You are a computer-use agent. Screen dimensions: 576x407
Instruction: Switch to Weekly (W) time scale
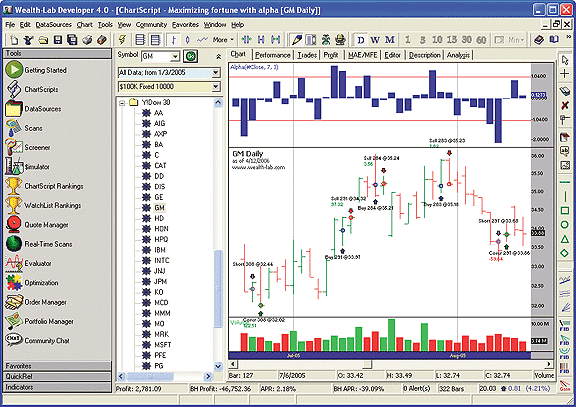[x=375, y=40]
